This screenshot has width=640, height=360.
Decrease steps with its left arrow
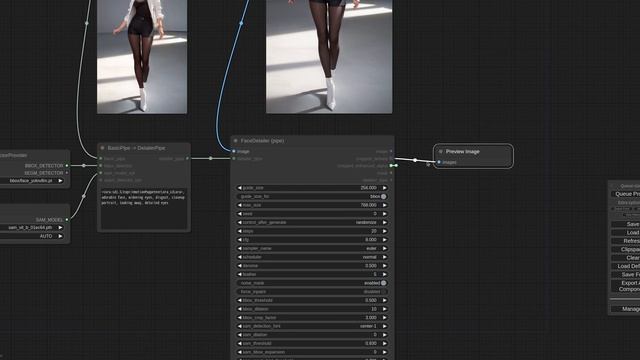(x=240, y=231)
